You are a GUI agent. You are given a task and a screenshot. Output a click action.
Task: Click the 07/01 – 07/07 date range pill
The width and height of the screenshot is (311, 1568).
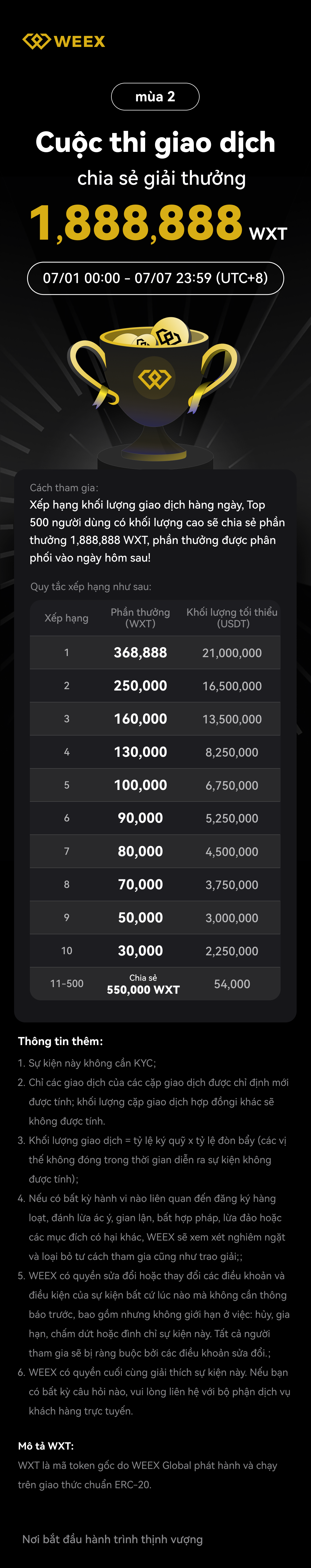(x=155, y=278)
